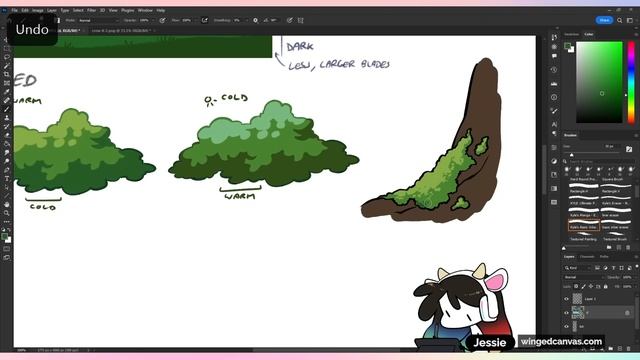Open brush Opacity dropdown arrow
This screenshot has width=640, height=360.
click(153, 20)
